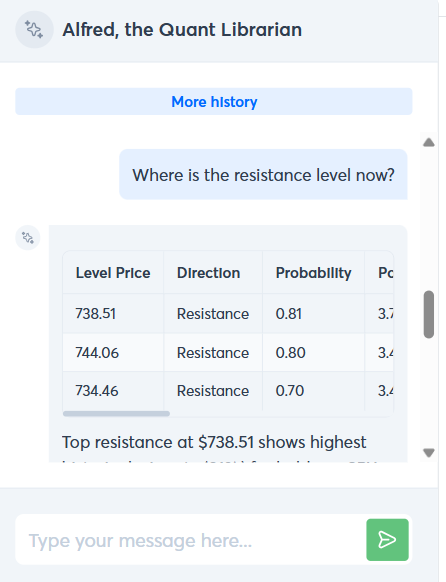Click the Resistance cell in the 744.06 row
Viewport: 446px width, 582px height.
coord(213,353)
